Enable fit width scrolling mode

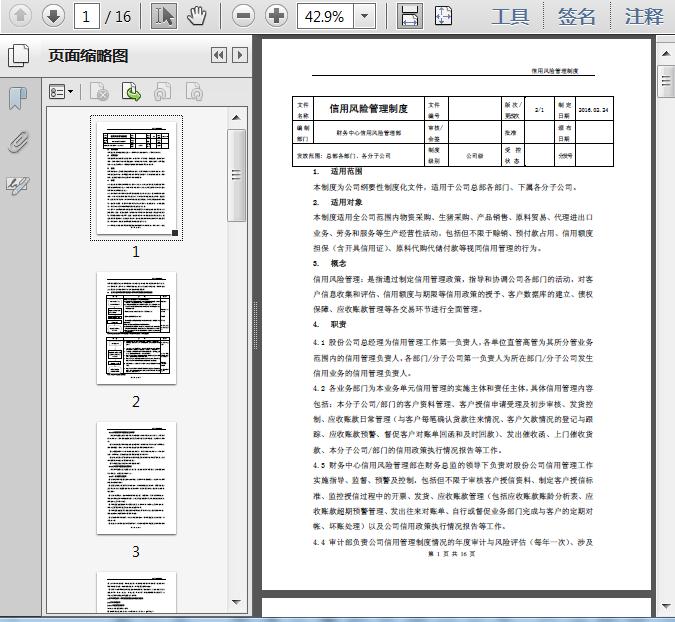[409, 16]
